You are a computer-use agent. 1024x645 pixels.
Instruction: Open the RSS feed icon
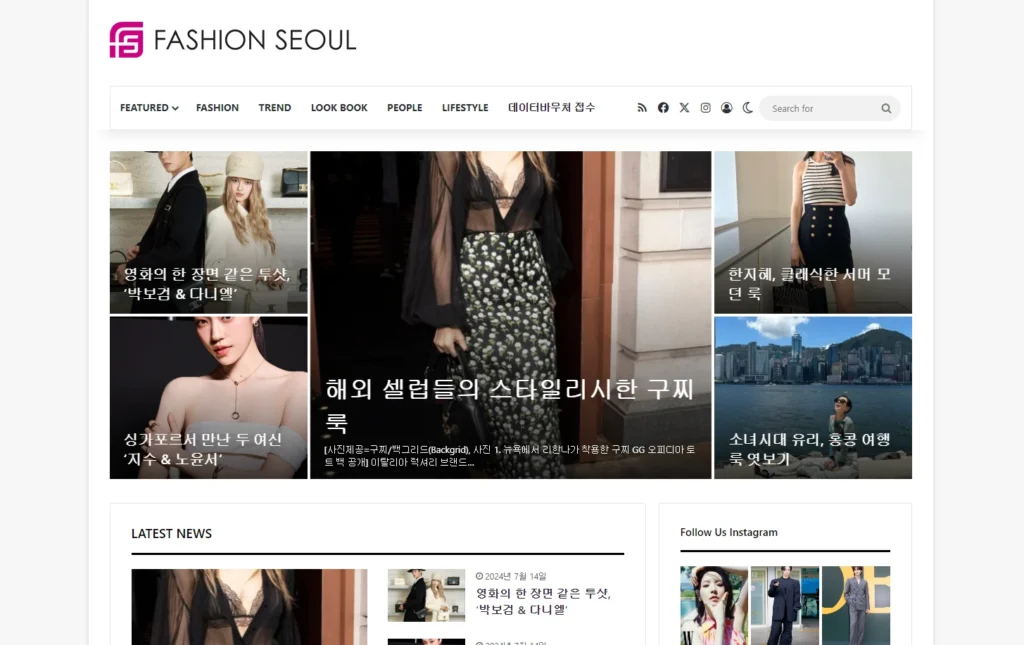pos(642,108)
